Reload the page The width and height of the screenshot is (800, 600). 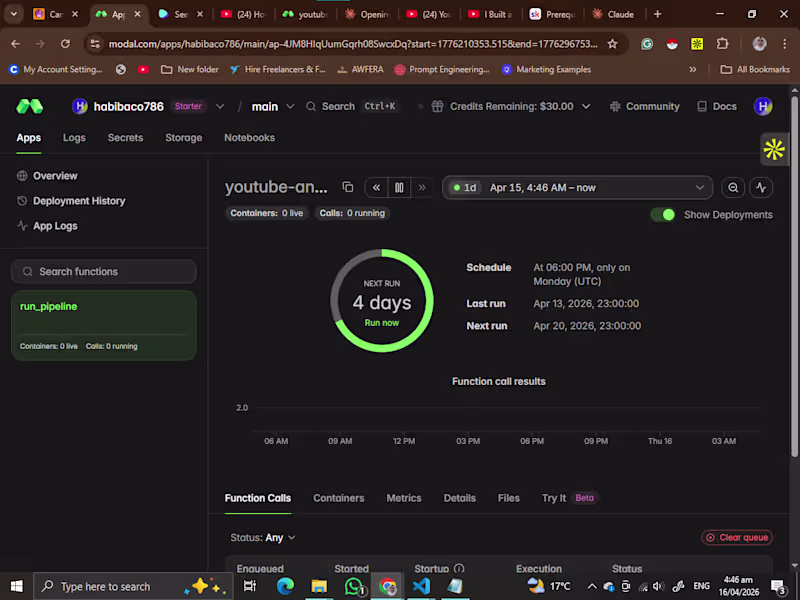click(65, 44)
